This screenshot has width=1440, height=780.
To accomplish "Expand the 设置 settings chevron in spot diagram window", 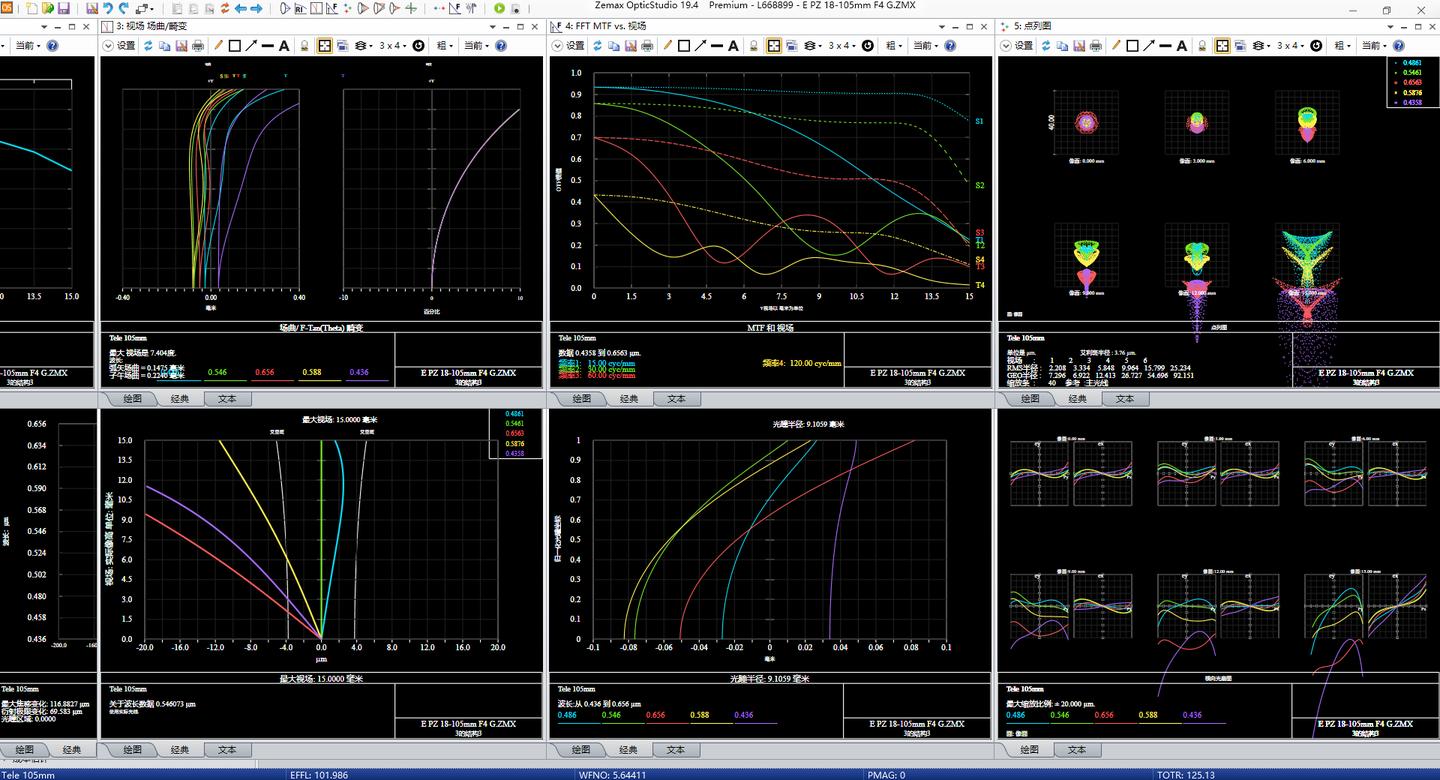I will [x=1008, y=46].
